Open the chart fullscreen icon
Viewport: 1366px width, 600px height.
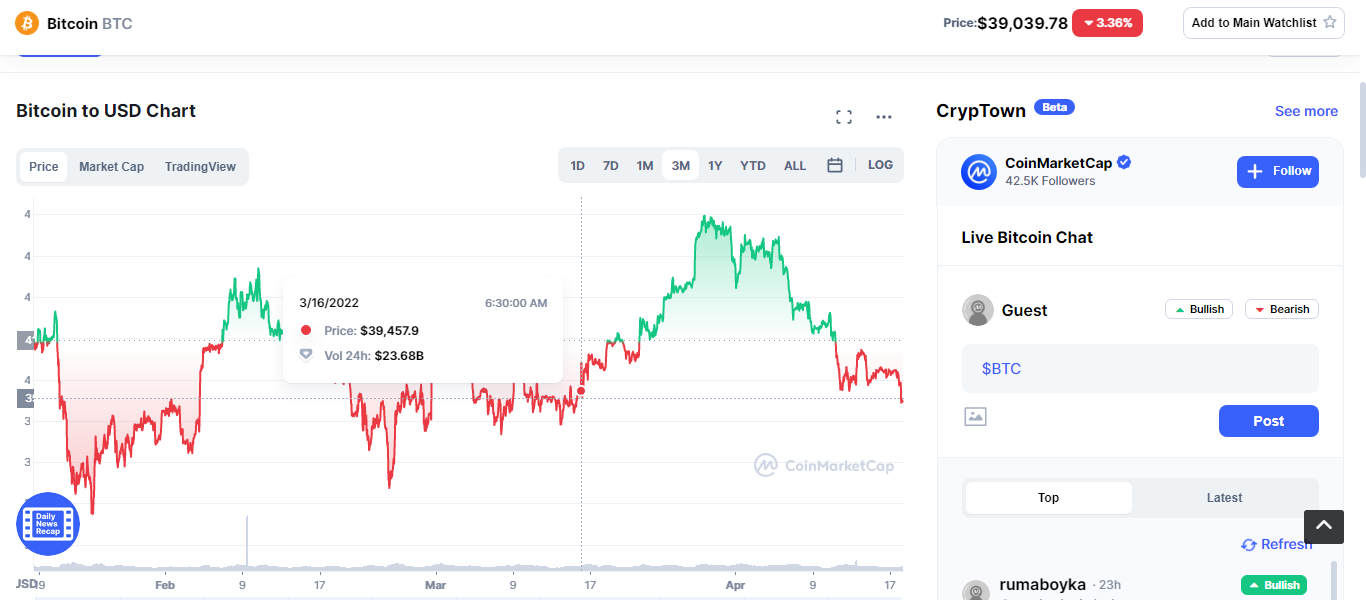[x=844, y=117]
